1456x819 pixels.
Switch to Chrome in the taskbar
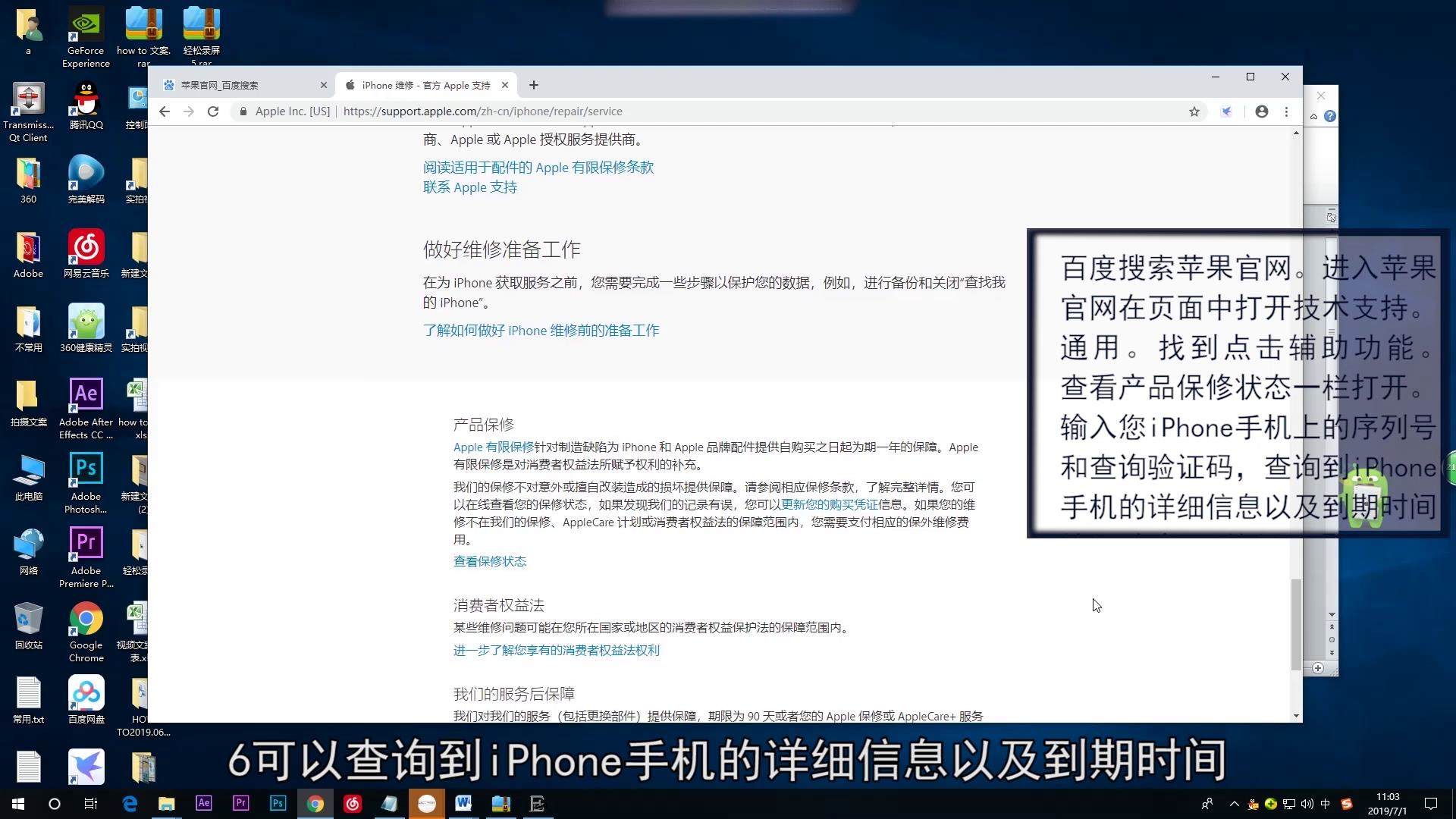point(315,804)
